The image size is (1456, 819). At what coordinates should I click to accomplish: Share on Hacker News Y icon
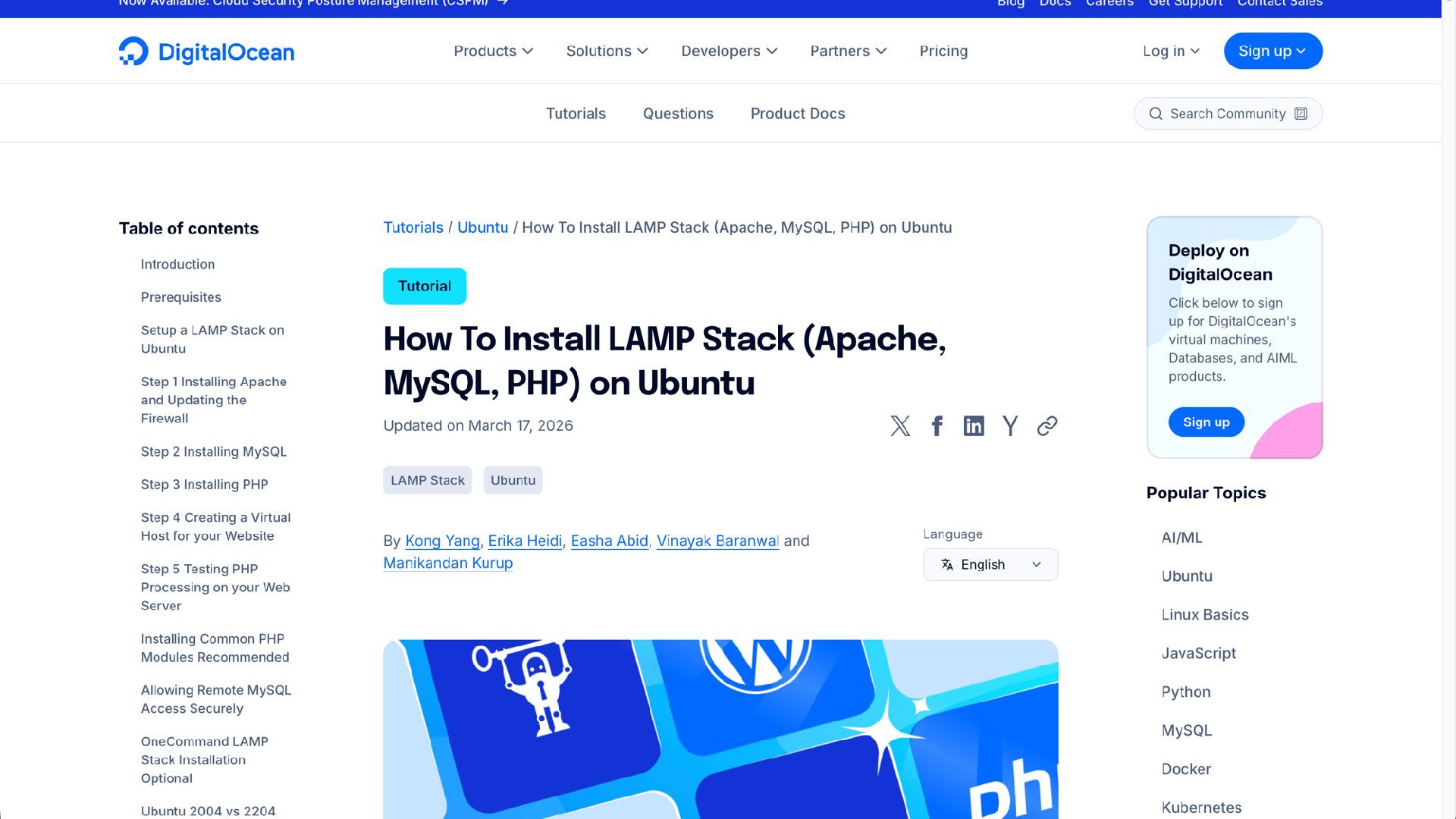click(1010, 426)
